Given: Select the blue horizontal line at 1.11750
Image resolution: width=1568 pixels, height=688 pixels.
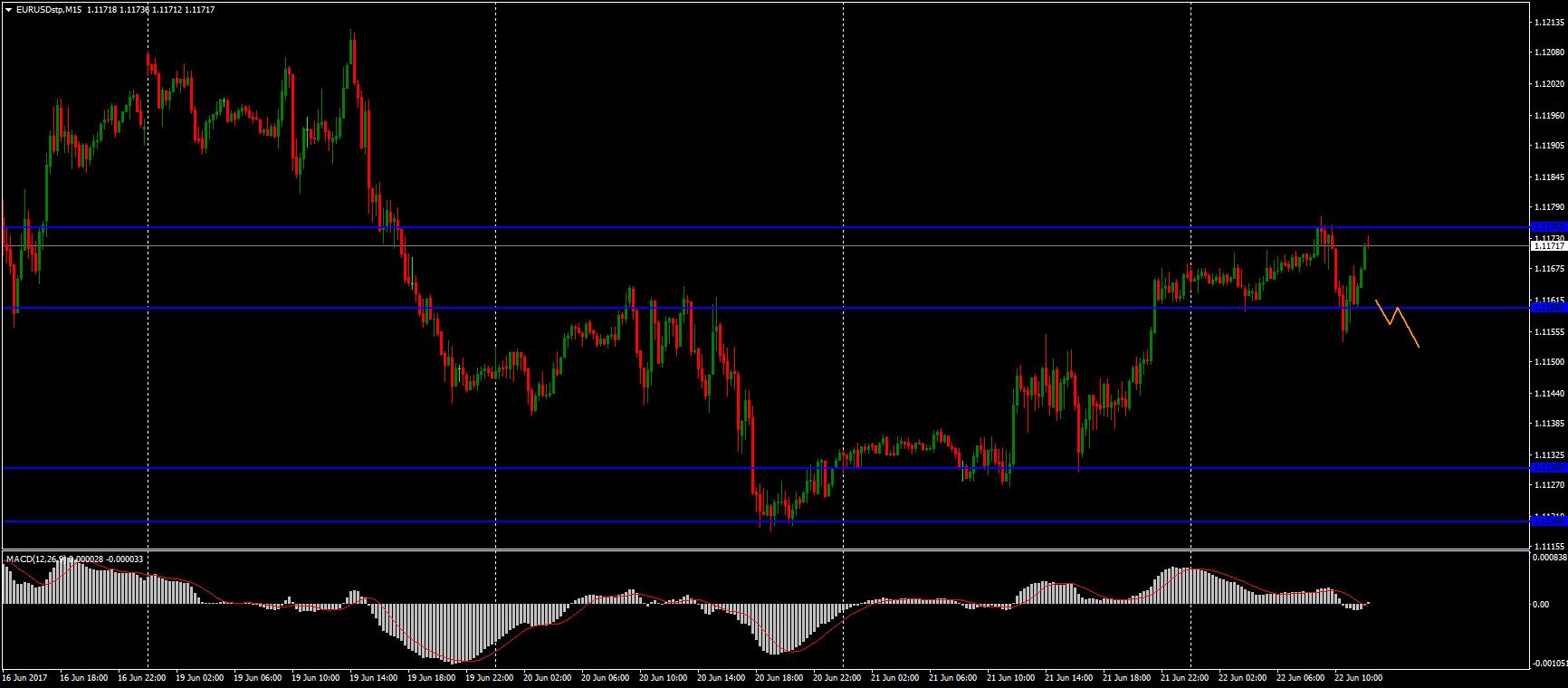Looking at the screenshot, I should (764, 227).
